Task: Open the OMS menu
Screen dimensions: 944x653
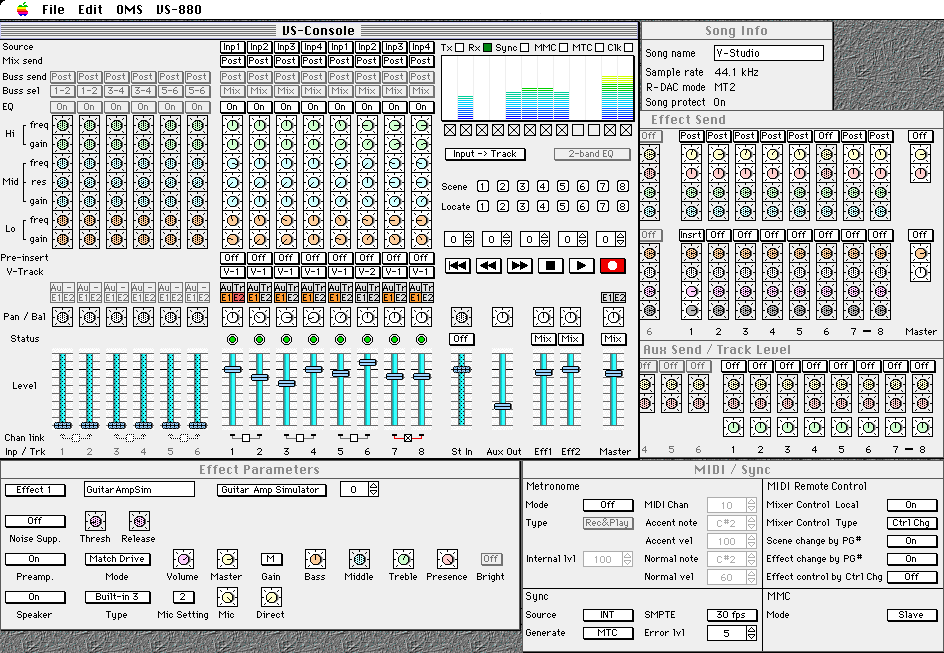Action: click(129, 10)
